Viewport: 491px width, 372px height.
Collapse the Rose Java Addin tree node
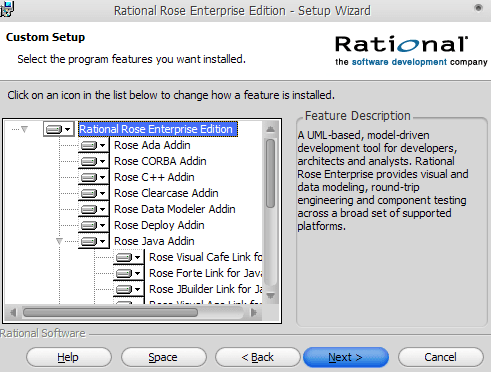[x=59, y=241]
